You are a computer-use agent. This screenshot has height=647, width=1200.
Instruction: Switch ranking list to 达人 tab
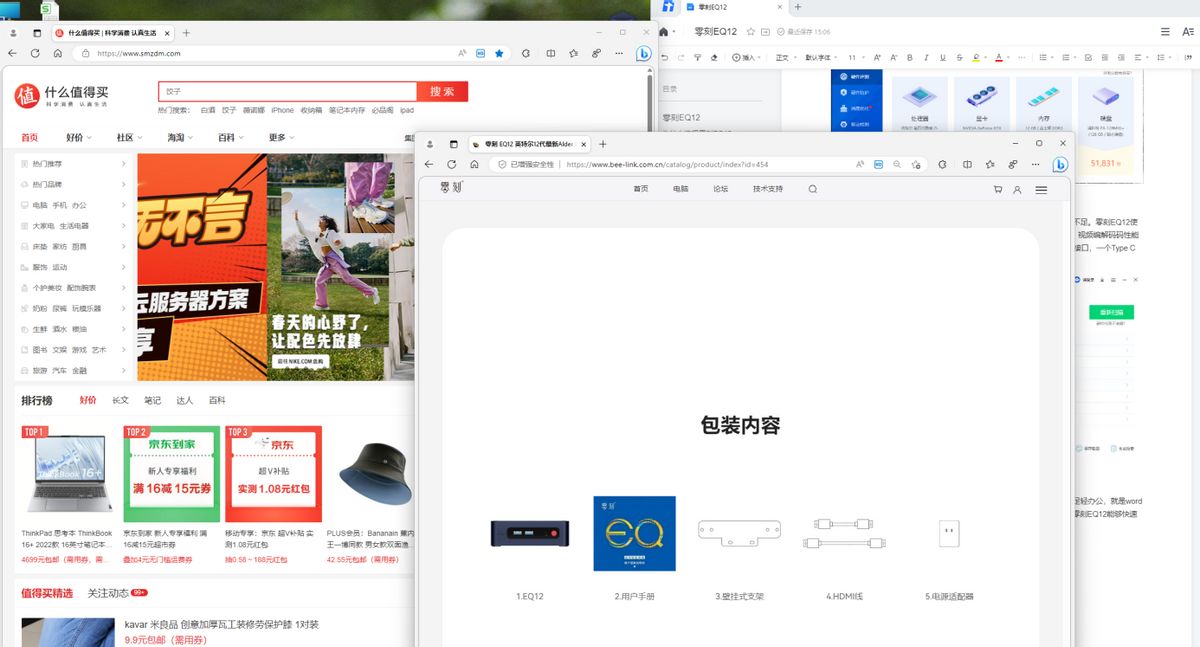pyautogui.click(x=184, y=400)
